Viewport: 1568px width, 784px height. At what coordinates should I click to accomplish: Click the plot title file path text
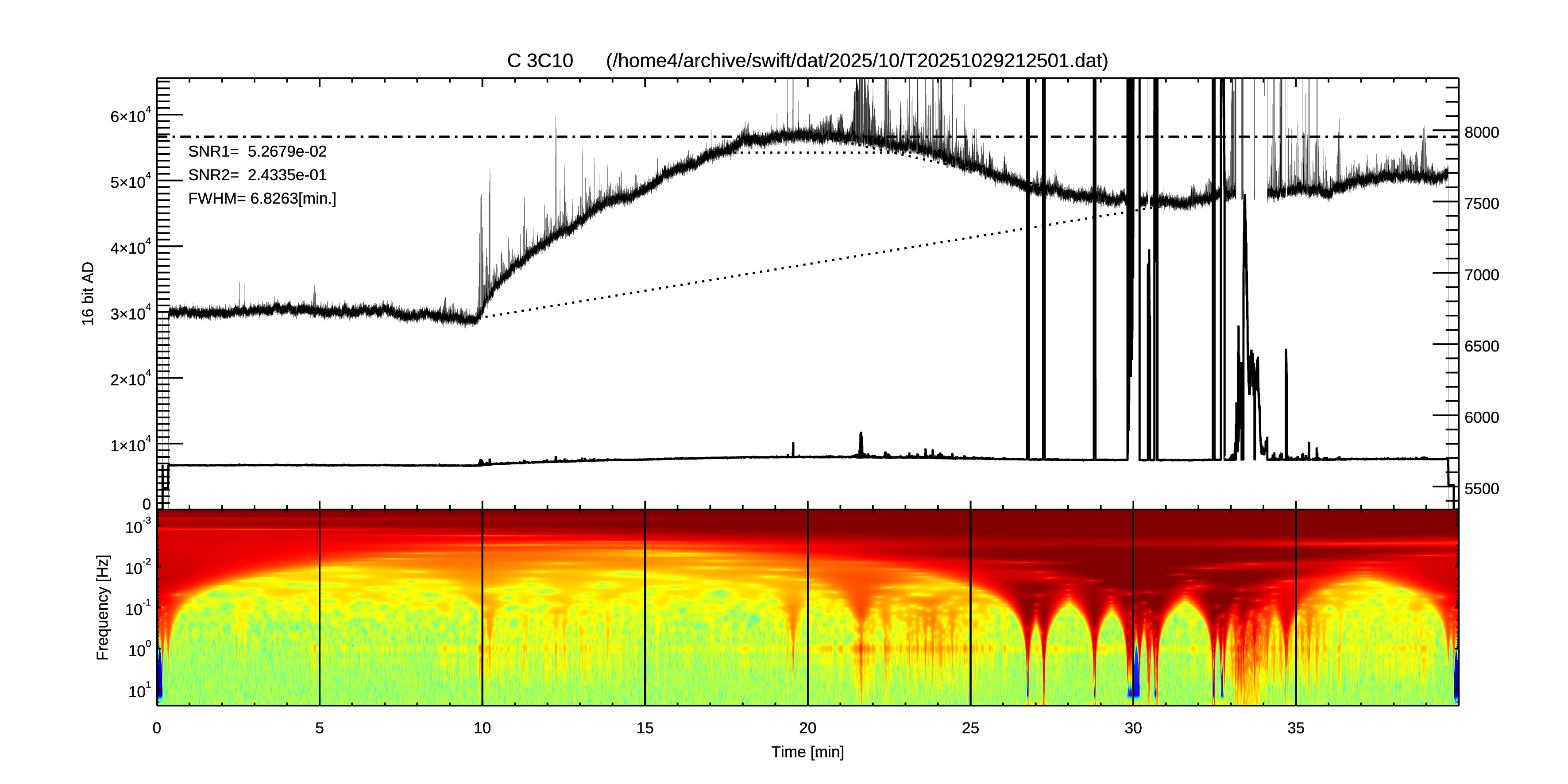click(x=857, y=61)
